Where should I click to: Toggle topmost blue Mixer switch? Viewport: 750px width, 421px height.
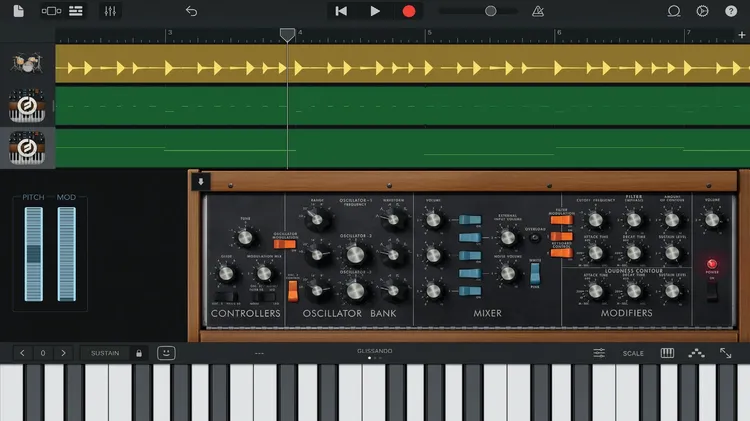[x=470, y=220]
